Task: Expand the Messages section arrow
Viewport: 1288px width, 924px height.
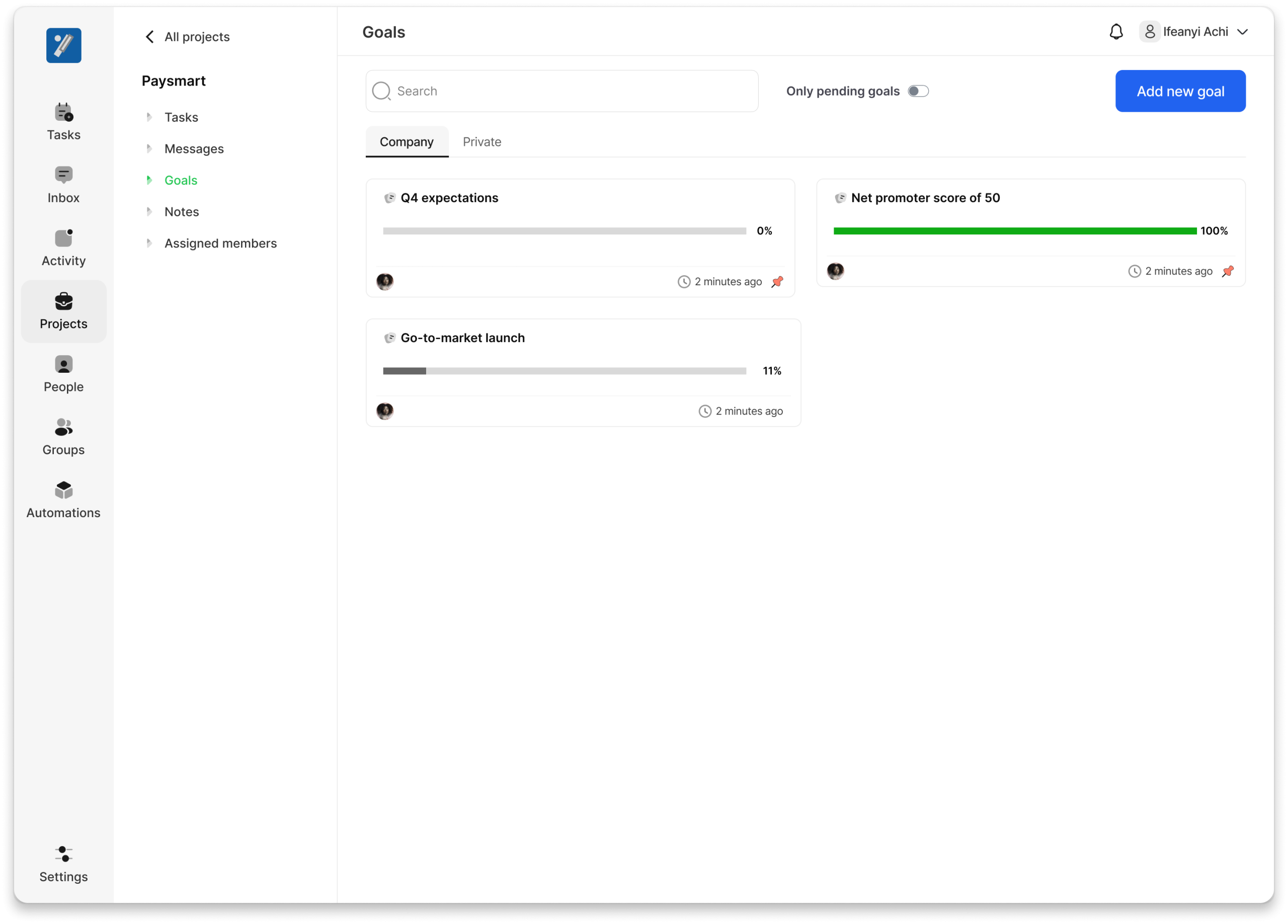Action: click(149, 149)
